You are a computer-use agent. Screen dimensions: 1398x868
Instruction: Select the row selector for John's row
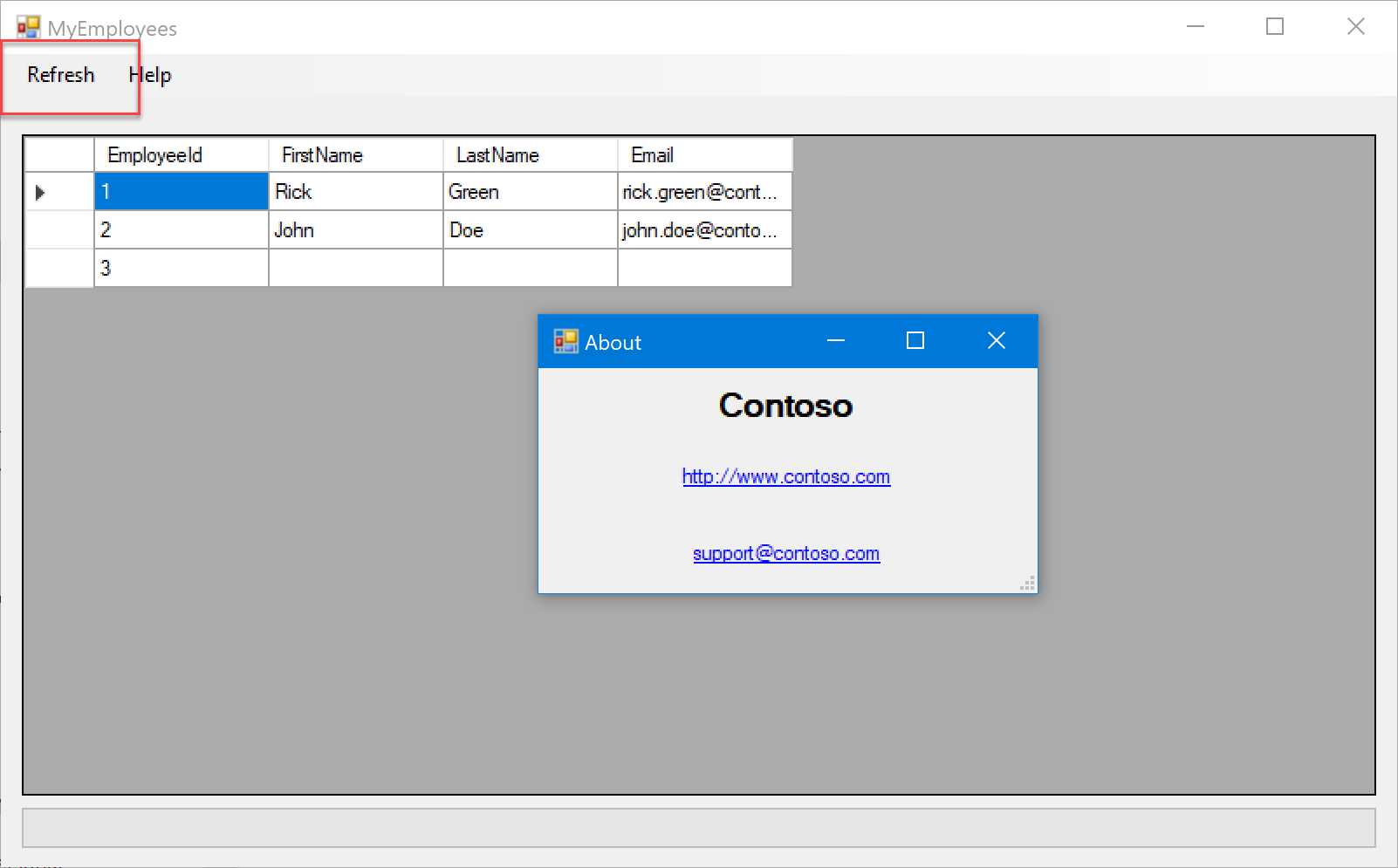[x=58, y=229]
